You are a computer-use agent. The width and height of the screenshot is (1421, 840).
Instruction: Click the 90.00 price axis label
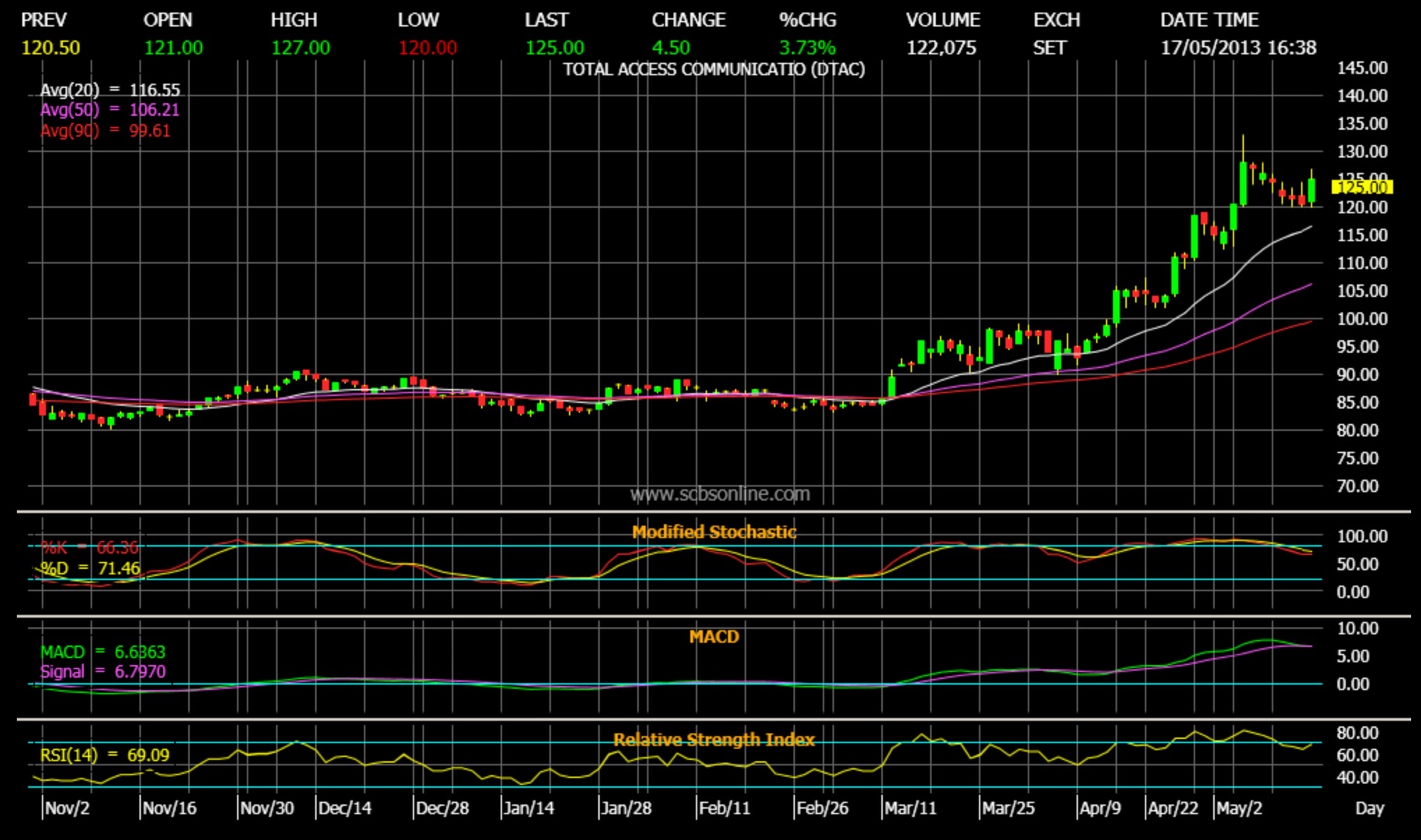1358,374
